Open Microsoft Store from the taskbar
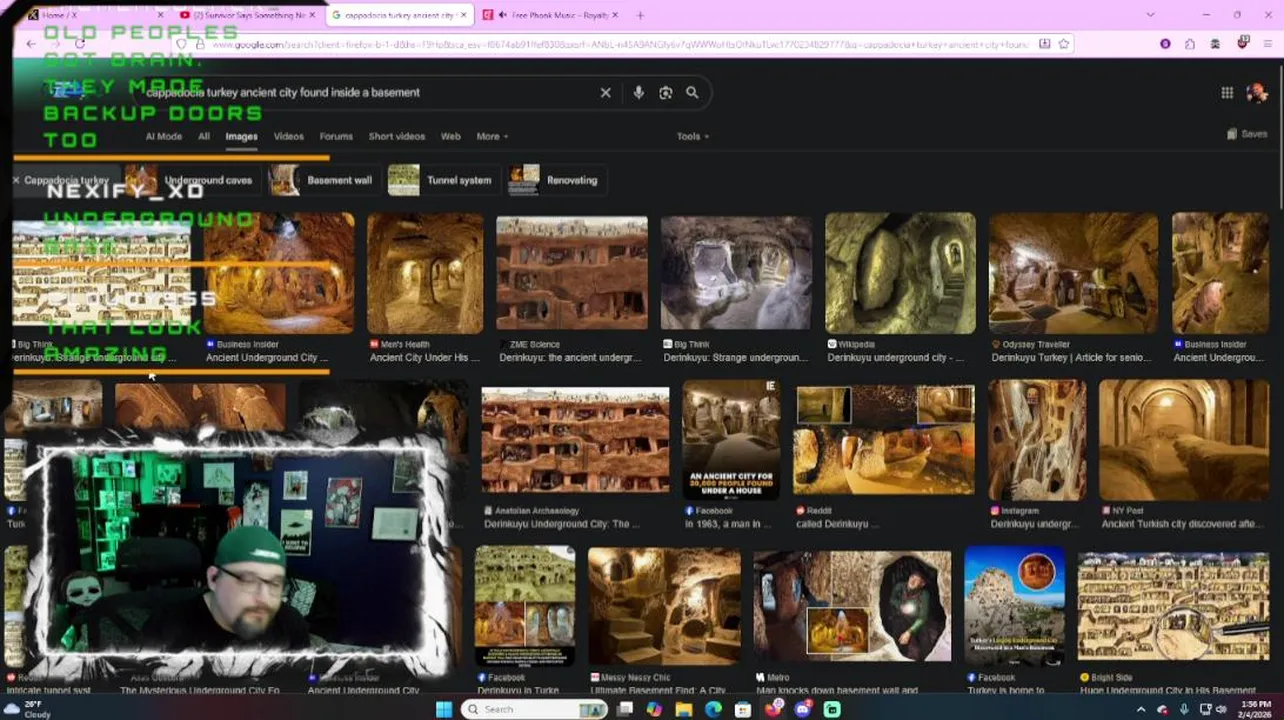The image size is (1284, 720). (x=743, y=709)
